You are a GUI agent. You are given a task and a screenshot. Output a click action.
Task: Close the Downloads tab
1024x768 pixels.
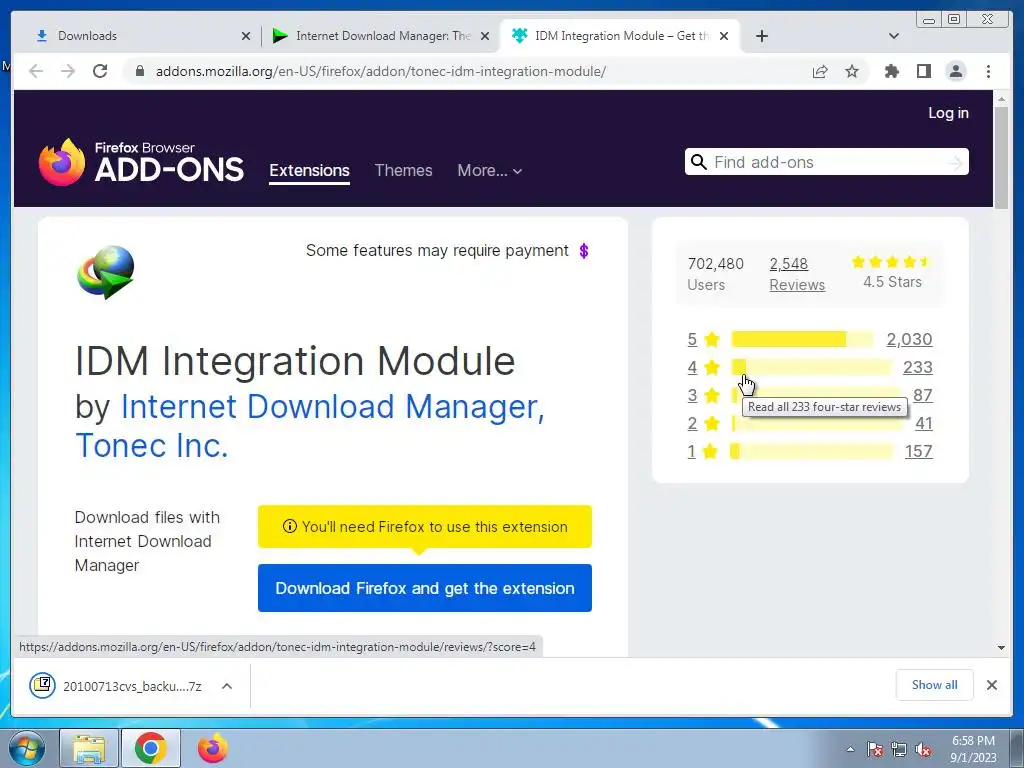tap(246, 36)
